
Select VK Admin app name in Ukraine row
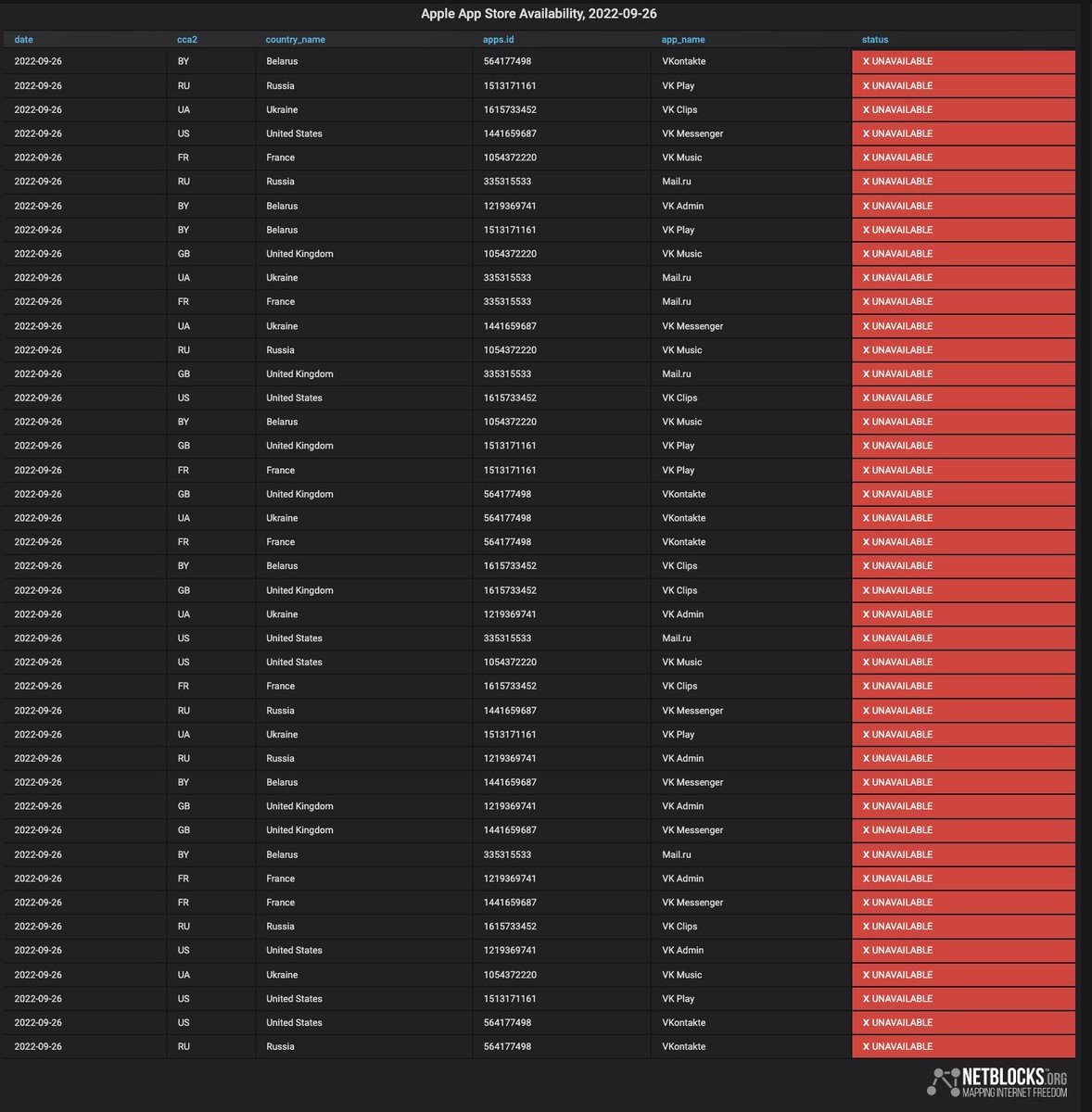682,614
